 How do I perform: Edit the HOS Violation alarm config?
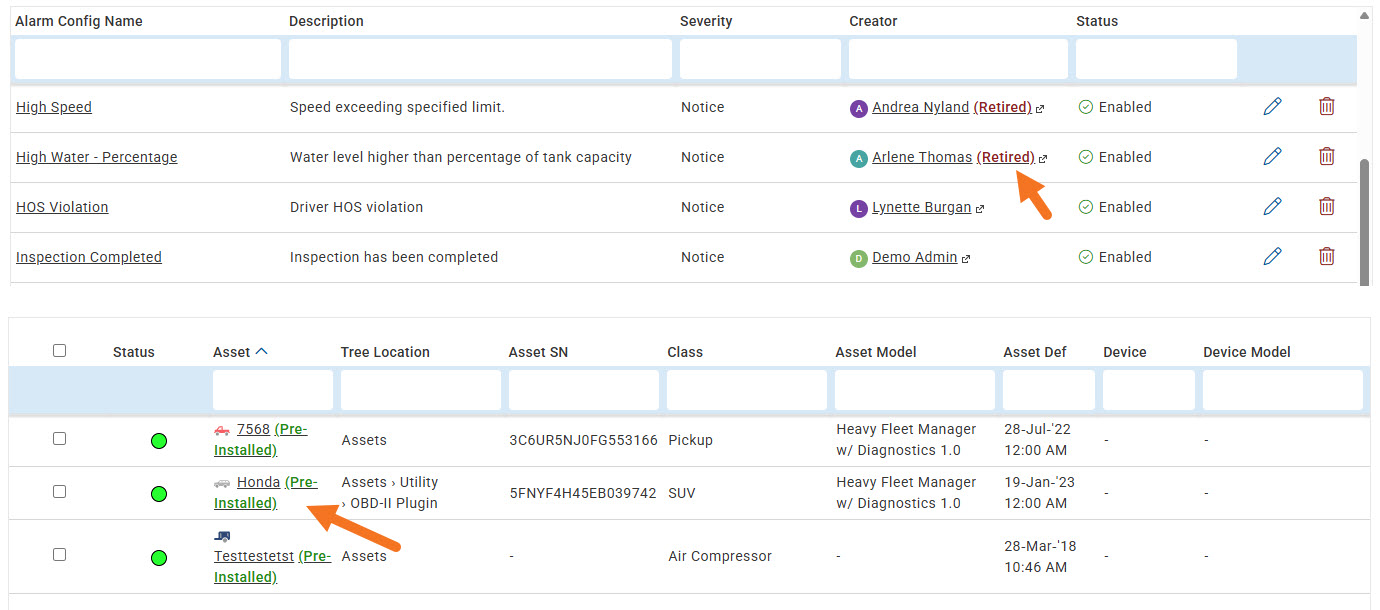click(1272, 206)
